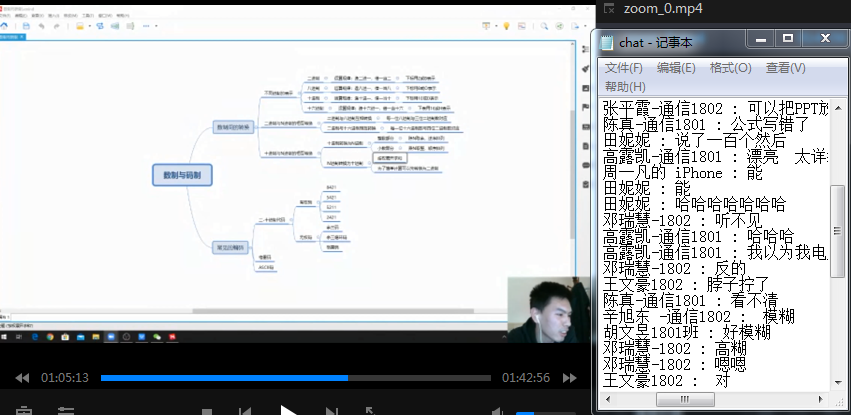Click the Windows Start button in the video
Viewport: 851px width, 415px height.
tap(4, 337)
